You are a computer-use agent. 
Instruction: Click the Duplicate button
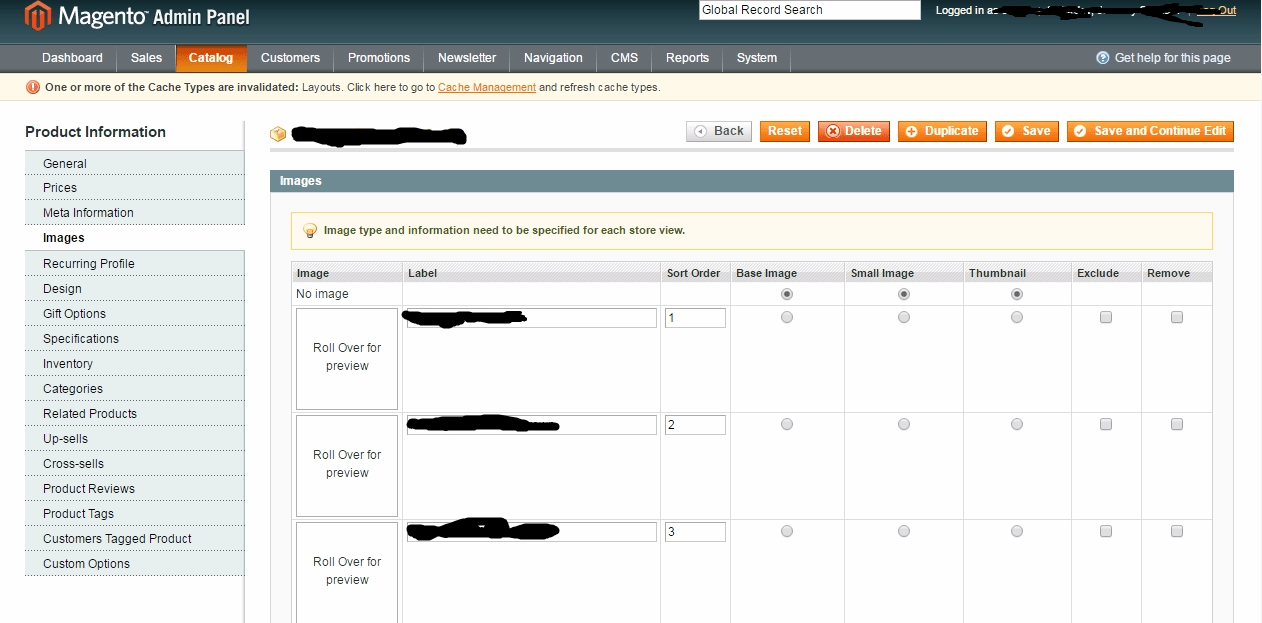(x=942, y=131)
